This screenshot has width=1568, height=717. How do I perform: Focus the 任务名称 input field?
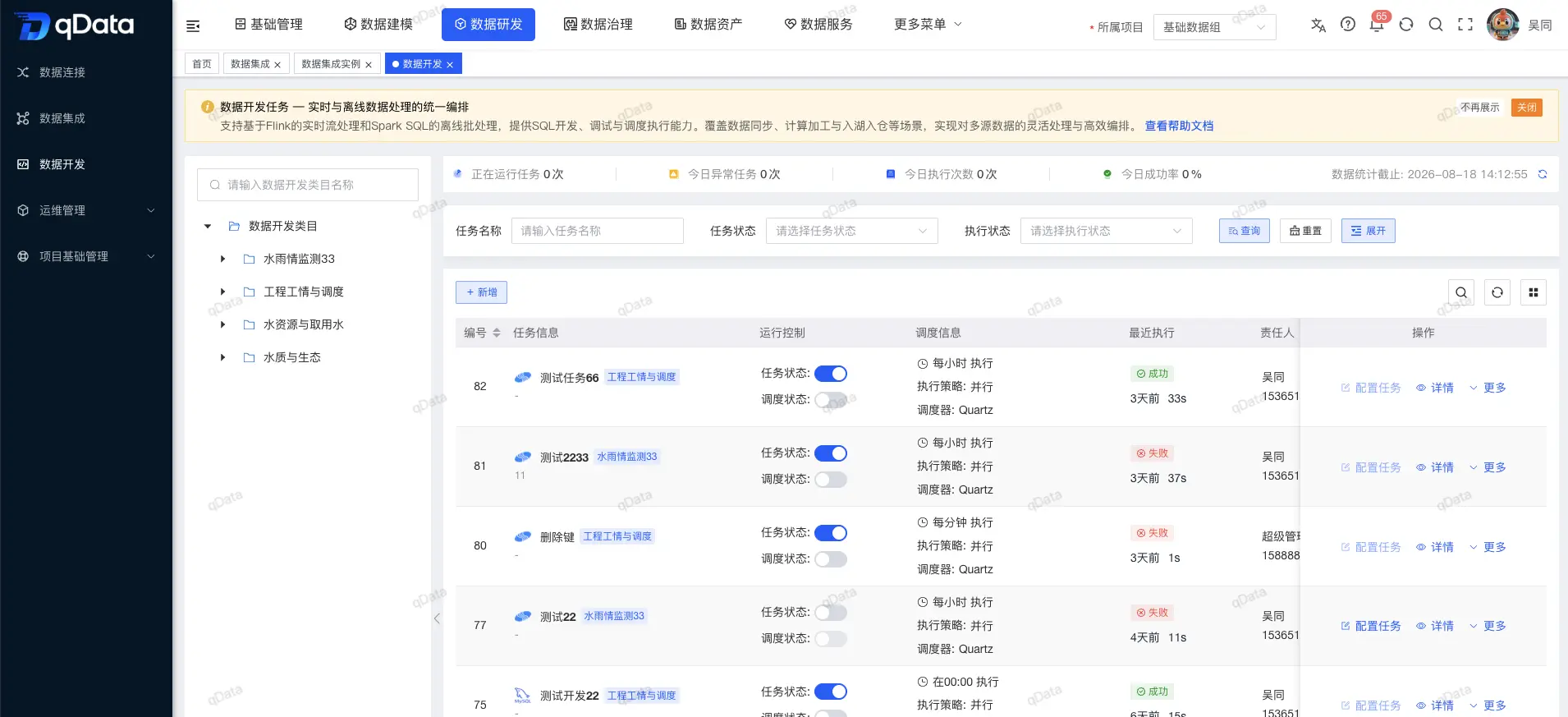click(598, 231)
